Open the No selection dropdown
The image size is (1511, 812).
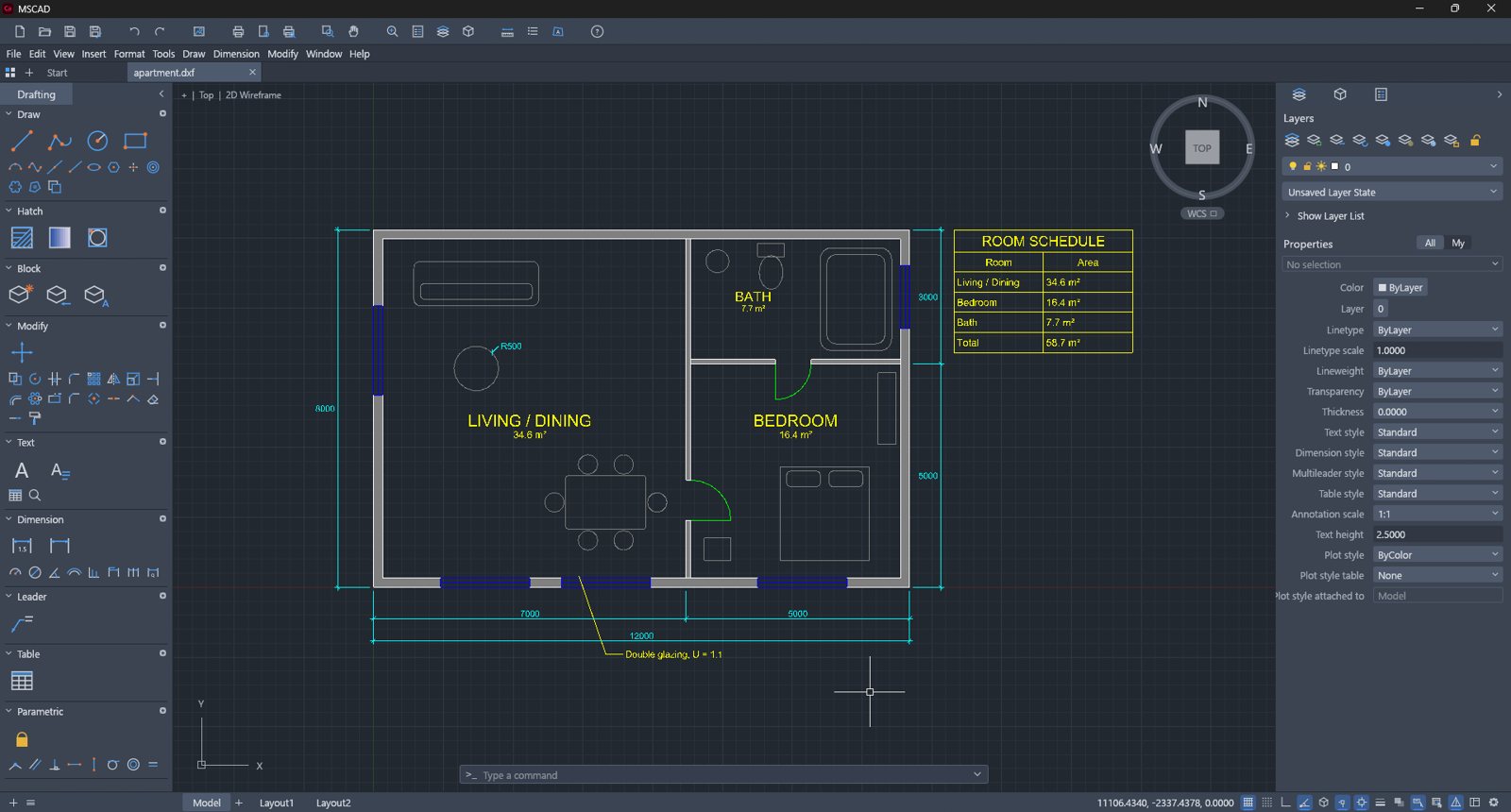[x=1392, y=264]
